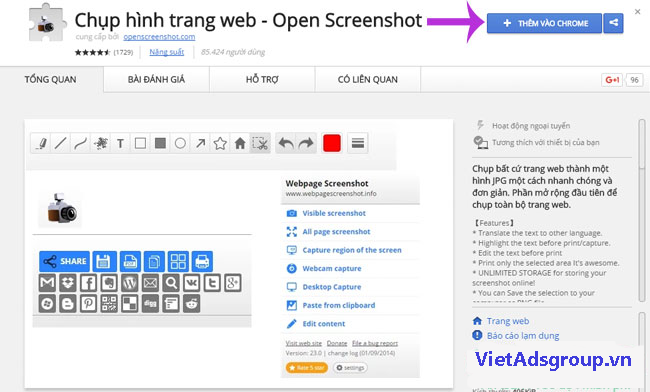Choose Webcam capture option
The width and height of the screenshot is (650, 392).
tap(350, 269)
